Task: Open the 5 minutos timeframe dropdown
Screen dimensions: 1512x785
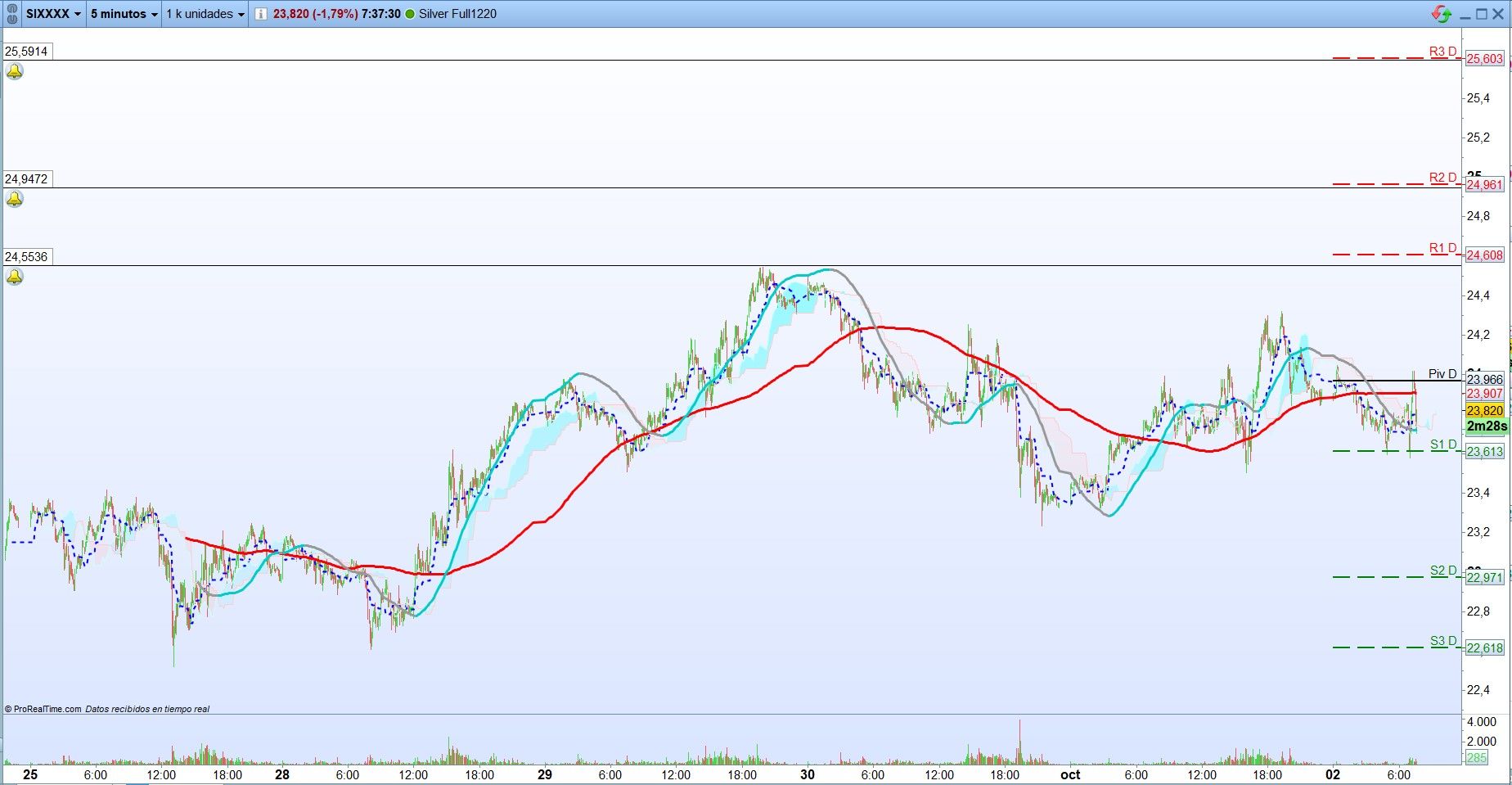Action: [x=124, y=14]
